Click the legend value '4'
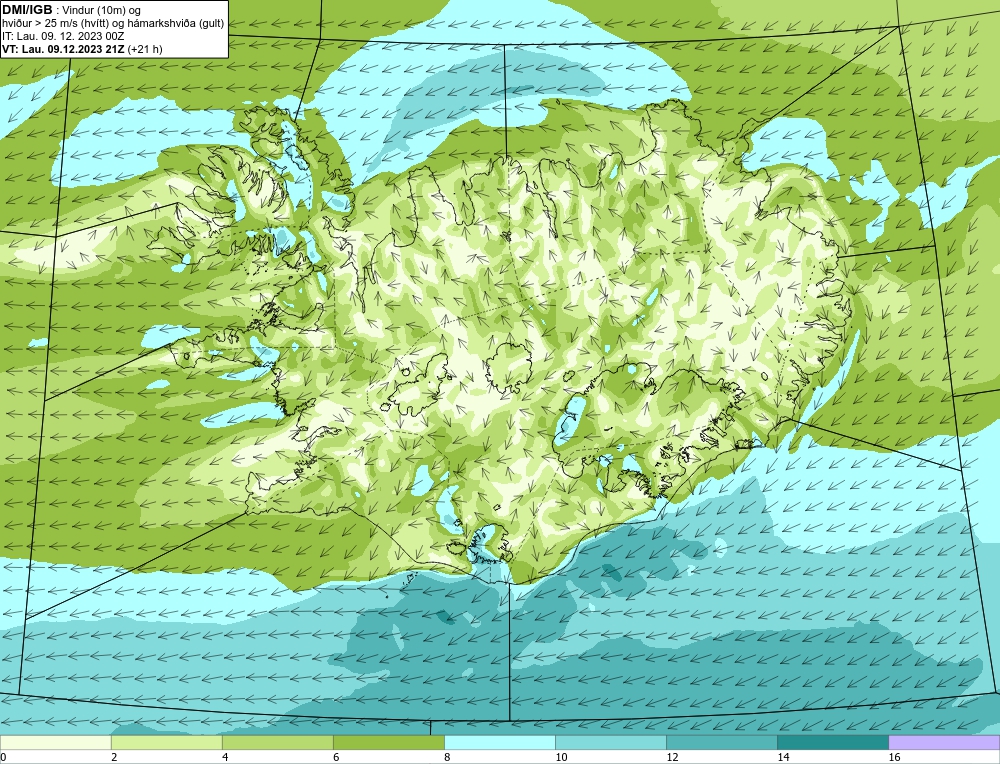 tap(225, 757)
